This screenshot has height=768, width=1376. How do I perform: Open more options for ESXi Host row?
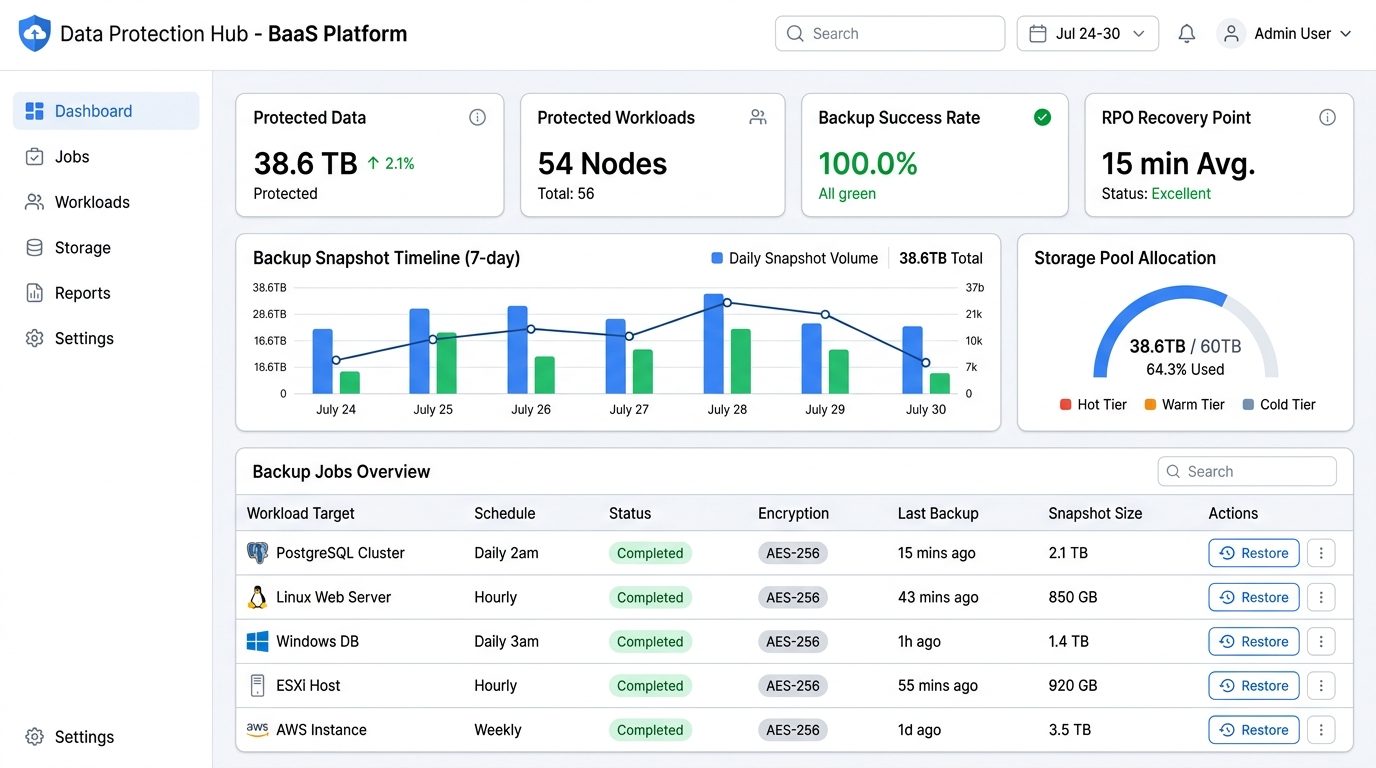click(x=1321, y=685)
